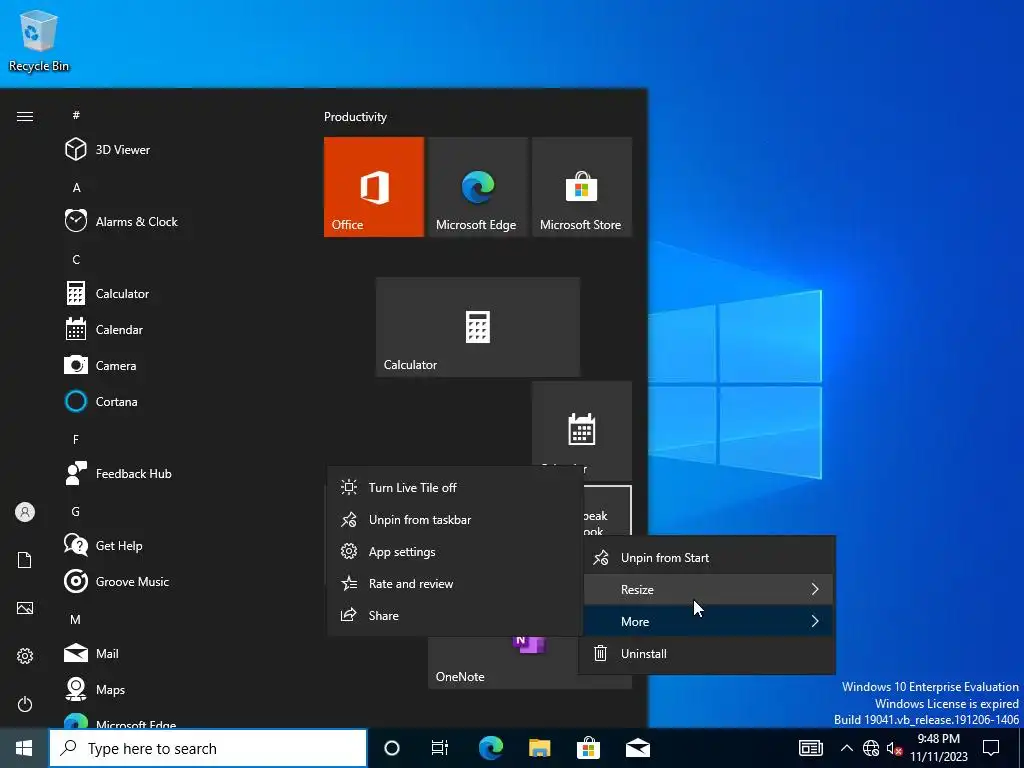Focus the Type here to search box
Screen dimensions: 1024x768
coord(208,748)
